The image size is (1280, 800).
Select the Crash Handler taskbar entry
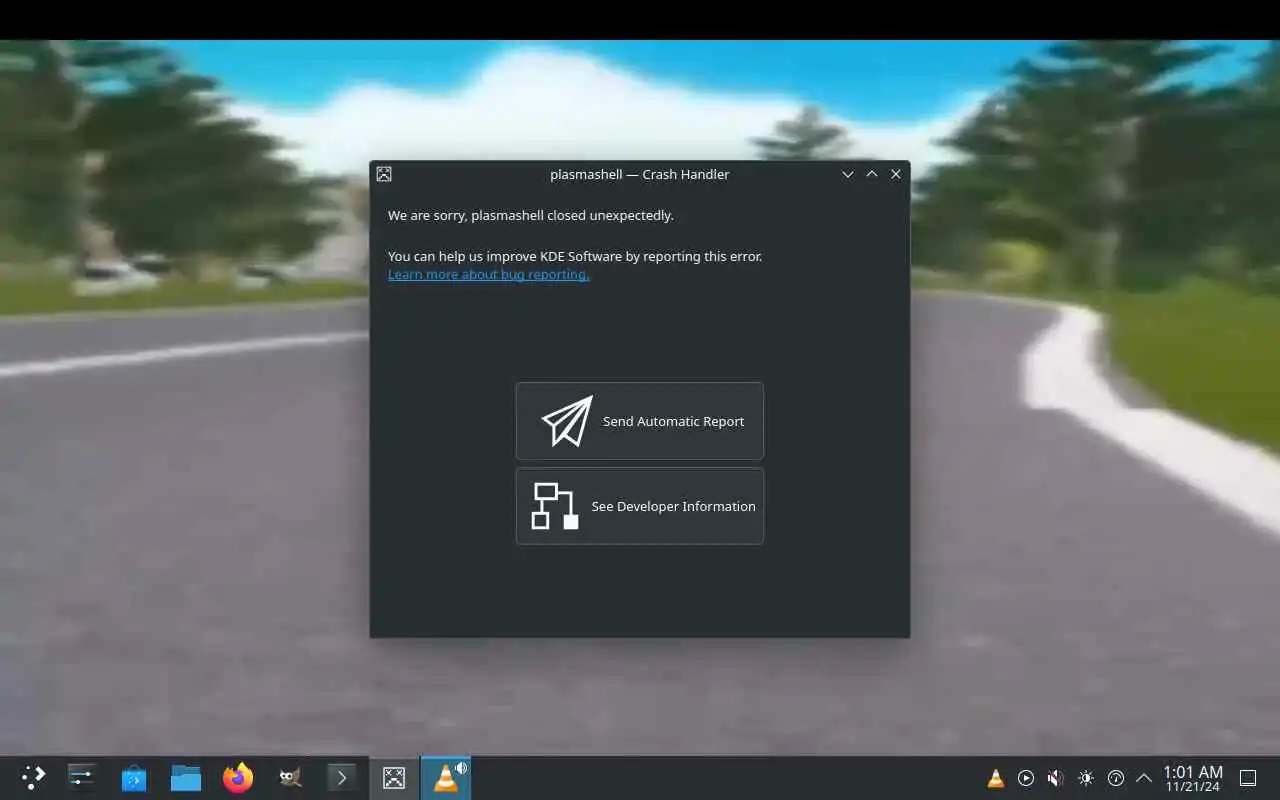(x=394, y=777)
